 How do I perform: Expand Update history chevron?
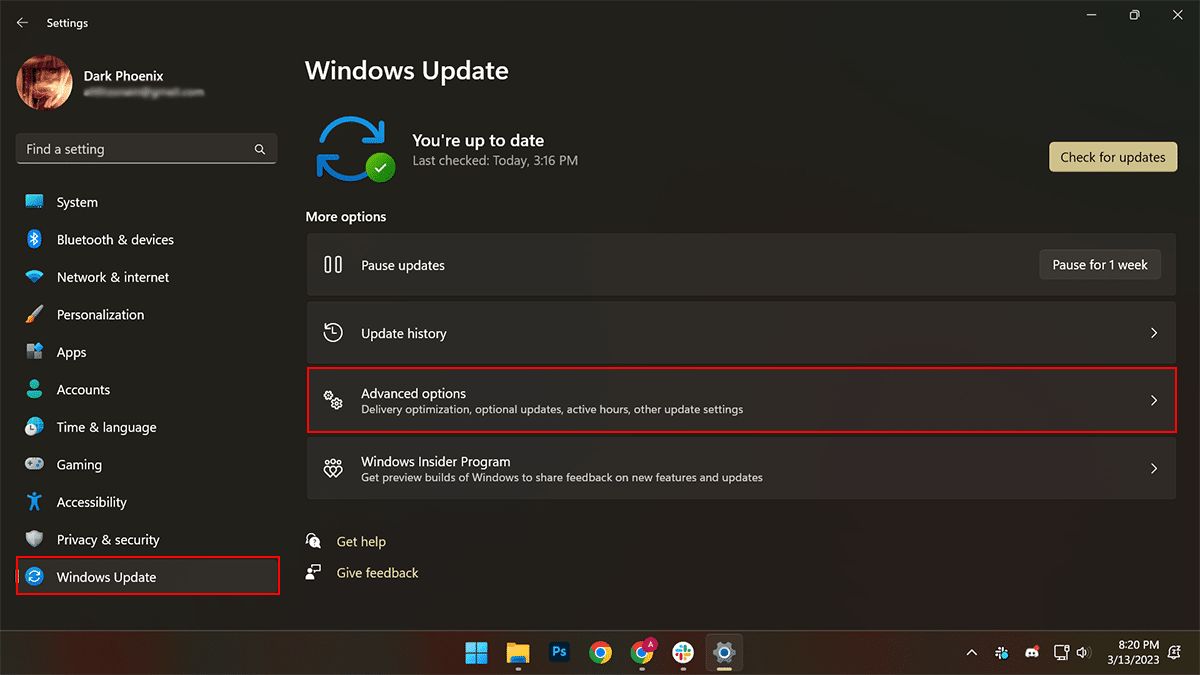(x=1153, y=333)
